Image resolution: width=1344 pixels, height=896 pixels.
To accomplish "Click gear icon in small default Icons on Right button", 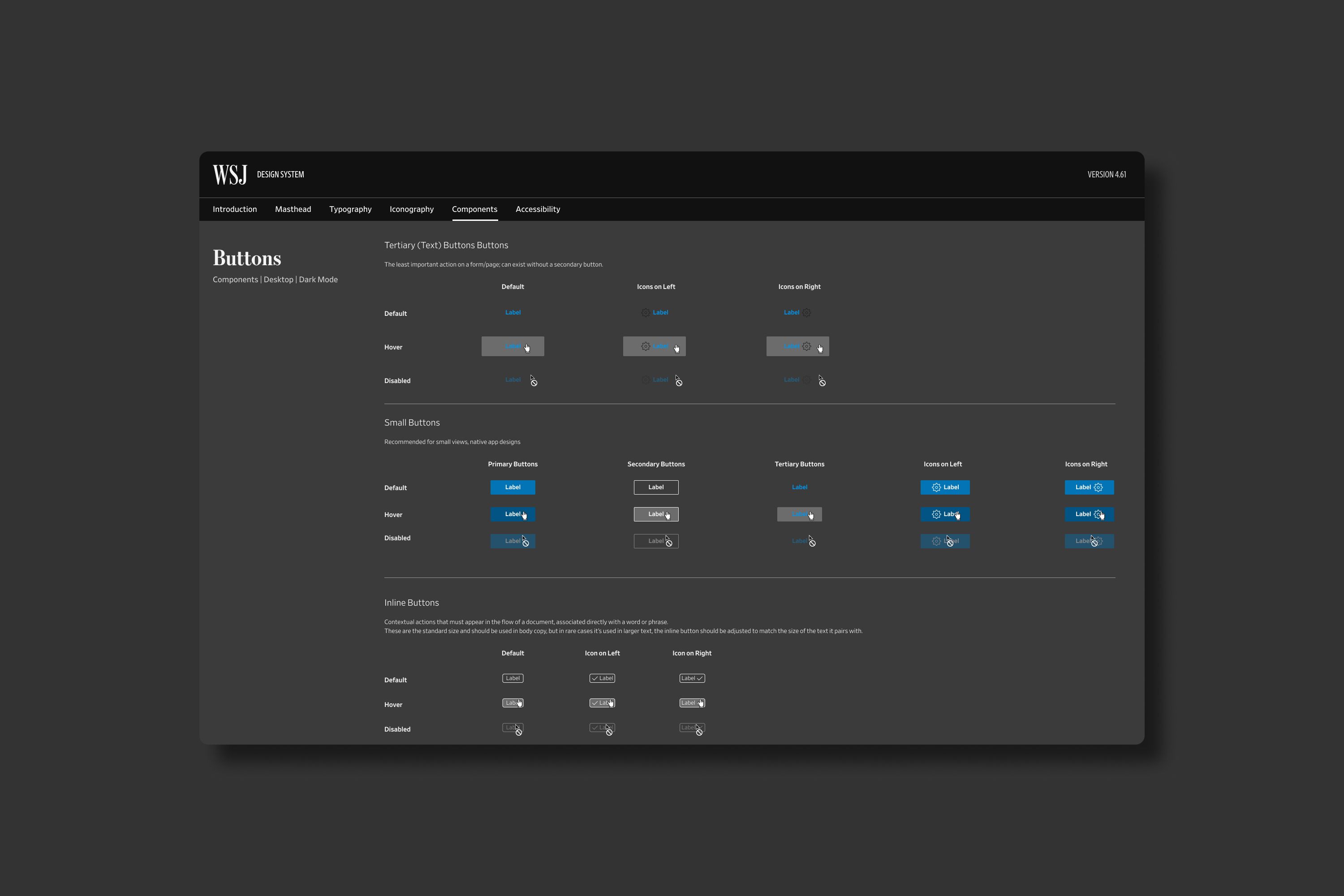I will [x=1098, y=487].
